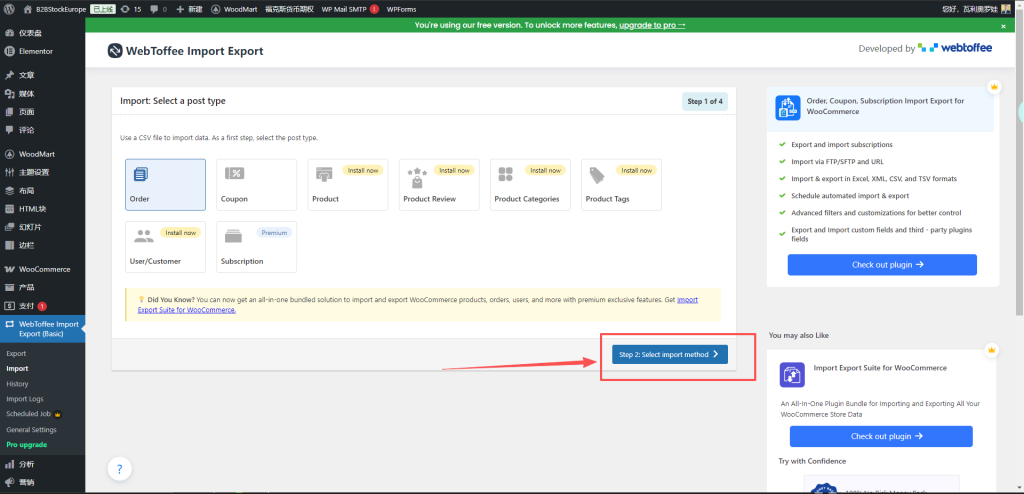Click the Order Coupon Subscription plugin icon
1024x494 pixels.
tap(788, 108)
